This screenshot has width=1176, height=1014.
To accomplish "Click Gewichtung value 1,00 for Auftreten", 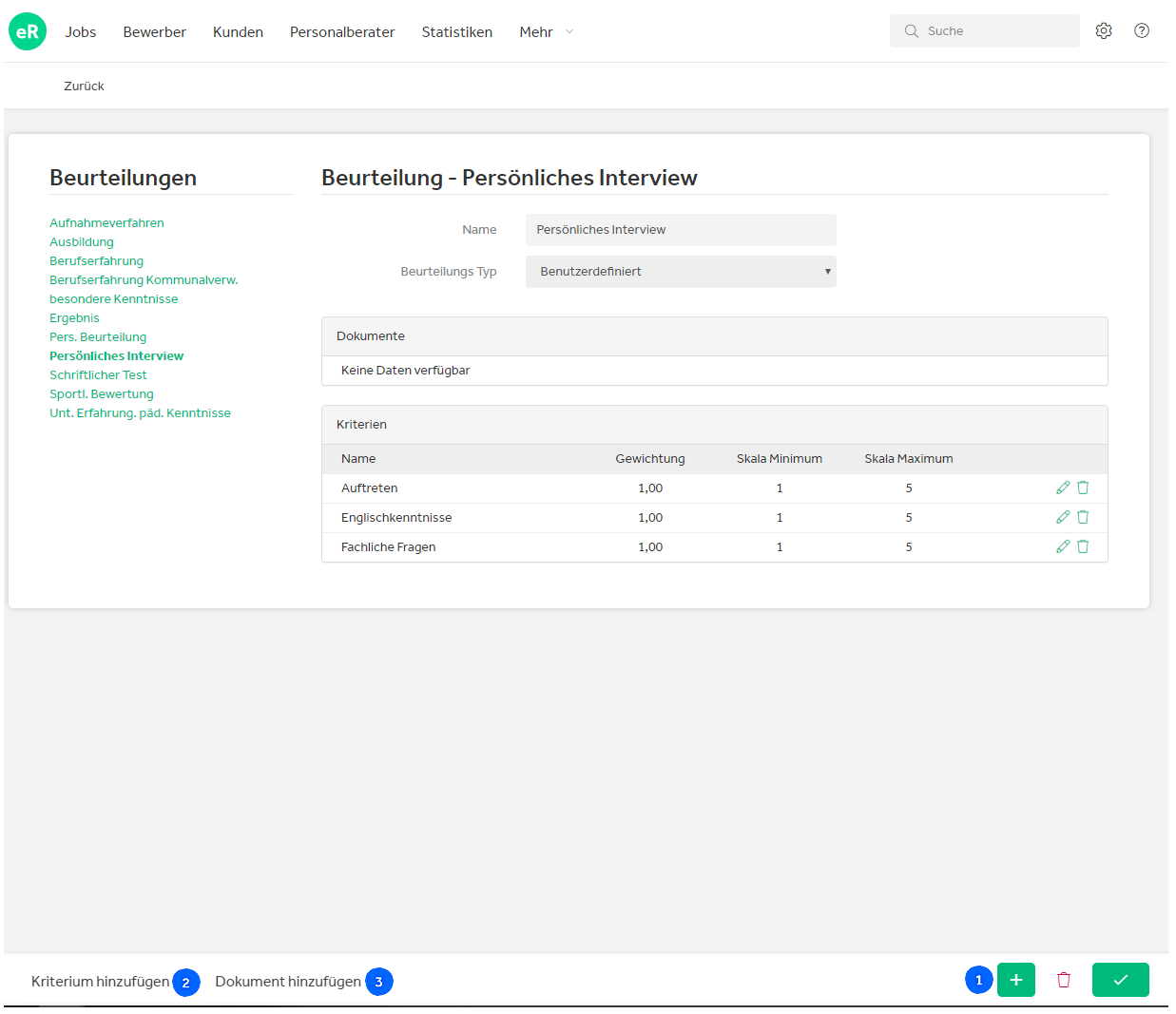I will [650, 488].
